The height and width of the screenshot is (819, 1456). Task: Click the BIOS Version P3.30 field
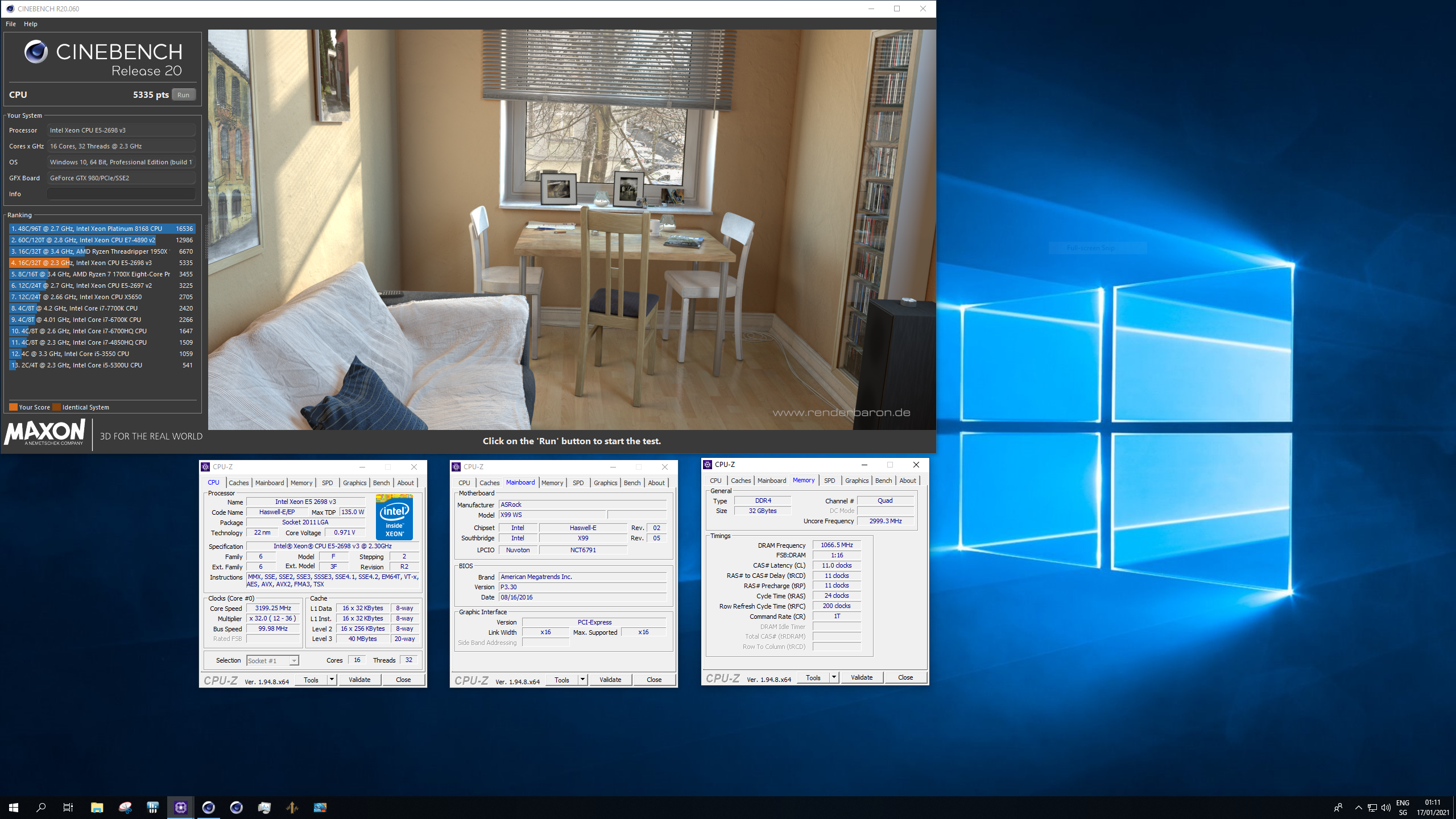(582, 587)
